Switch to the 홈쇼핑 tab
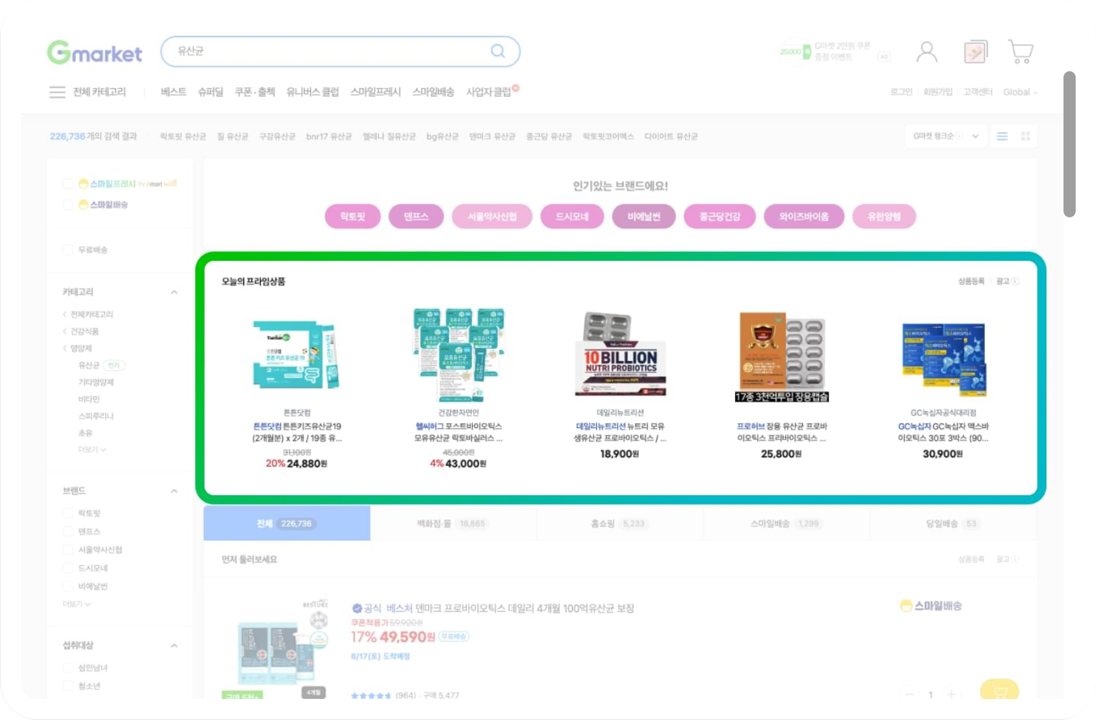Screen dimensions: 1096x720 click(619, 524)
